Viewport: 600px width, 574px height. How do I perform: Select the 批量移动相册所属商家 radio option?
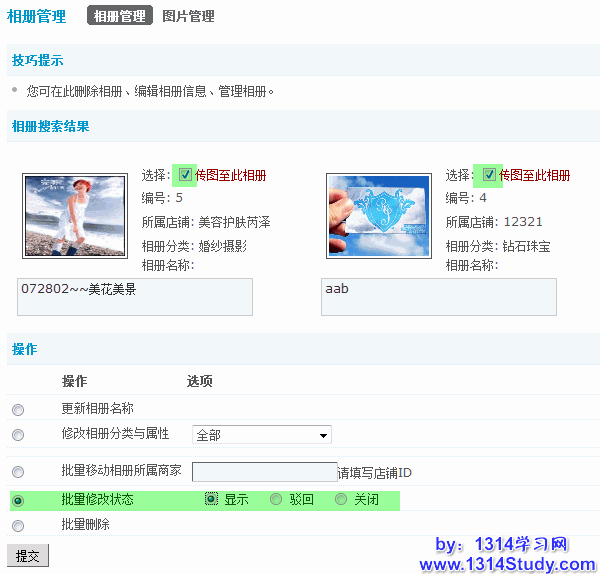[18, 472]
